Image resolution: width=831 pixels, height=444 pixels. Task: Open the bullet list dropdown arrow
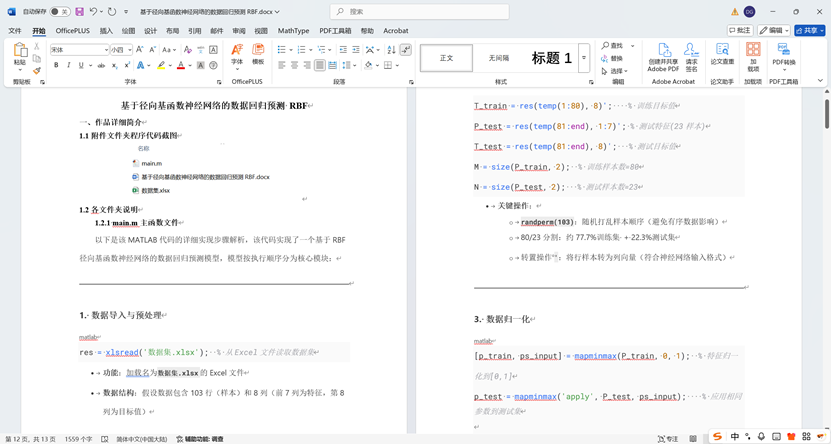[x=290, y=50]
